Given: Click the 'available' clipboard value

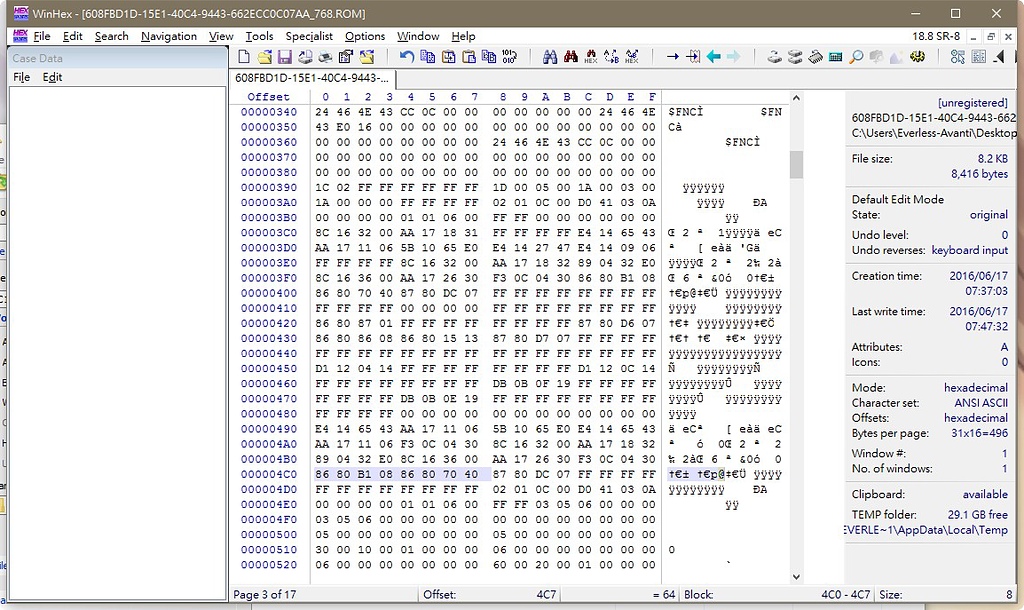Looking at the screenshot, I should pos(985,494).
